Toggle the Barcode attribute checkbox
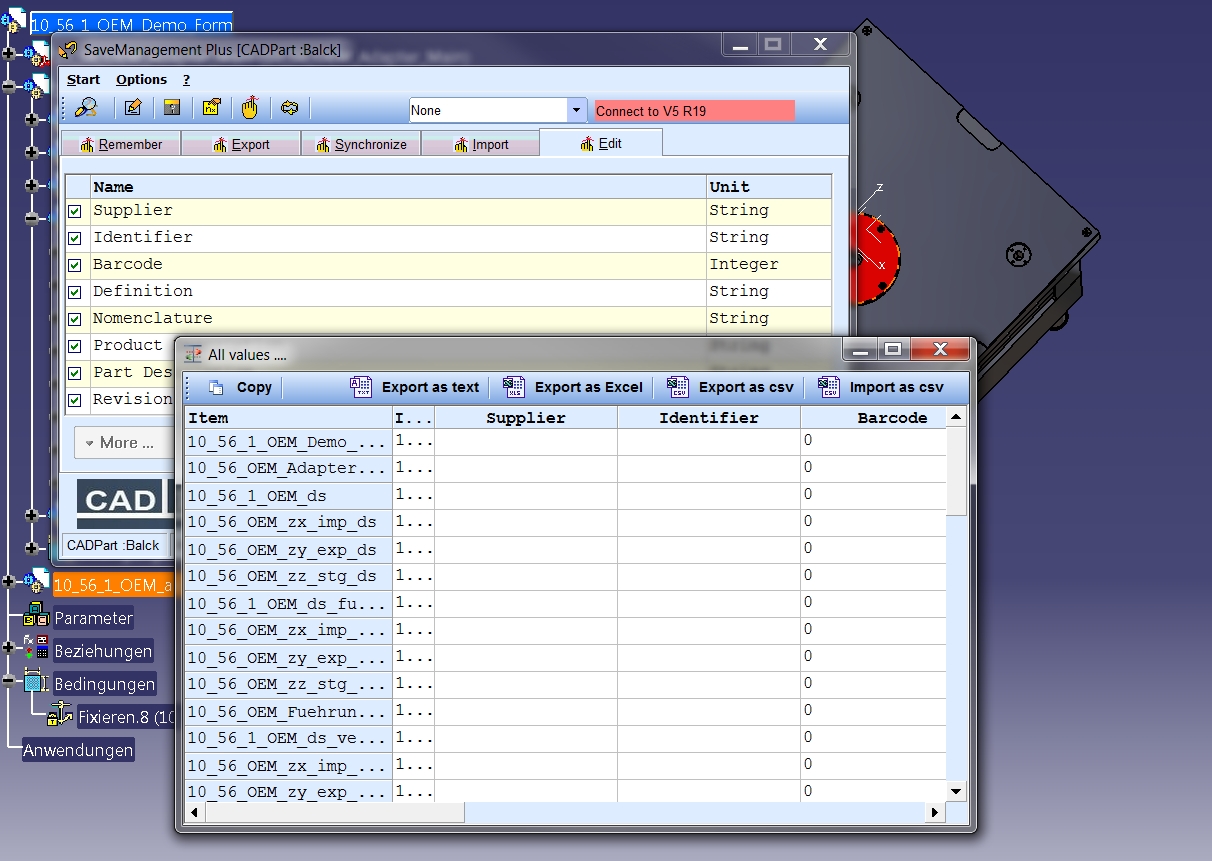The image size is (1212, 861). (x=75, y=266)
